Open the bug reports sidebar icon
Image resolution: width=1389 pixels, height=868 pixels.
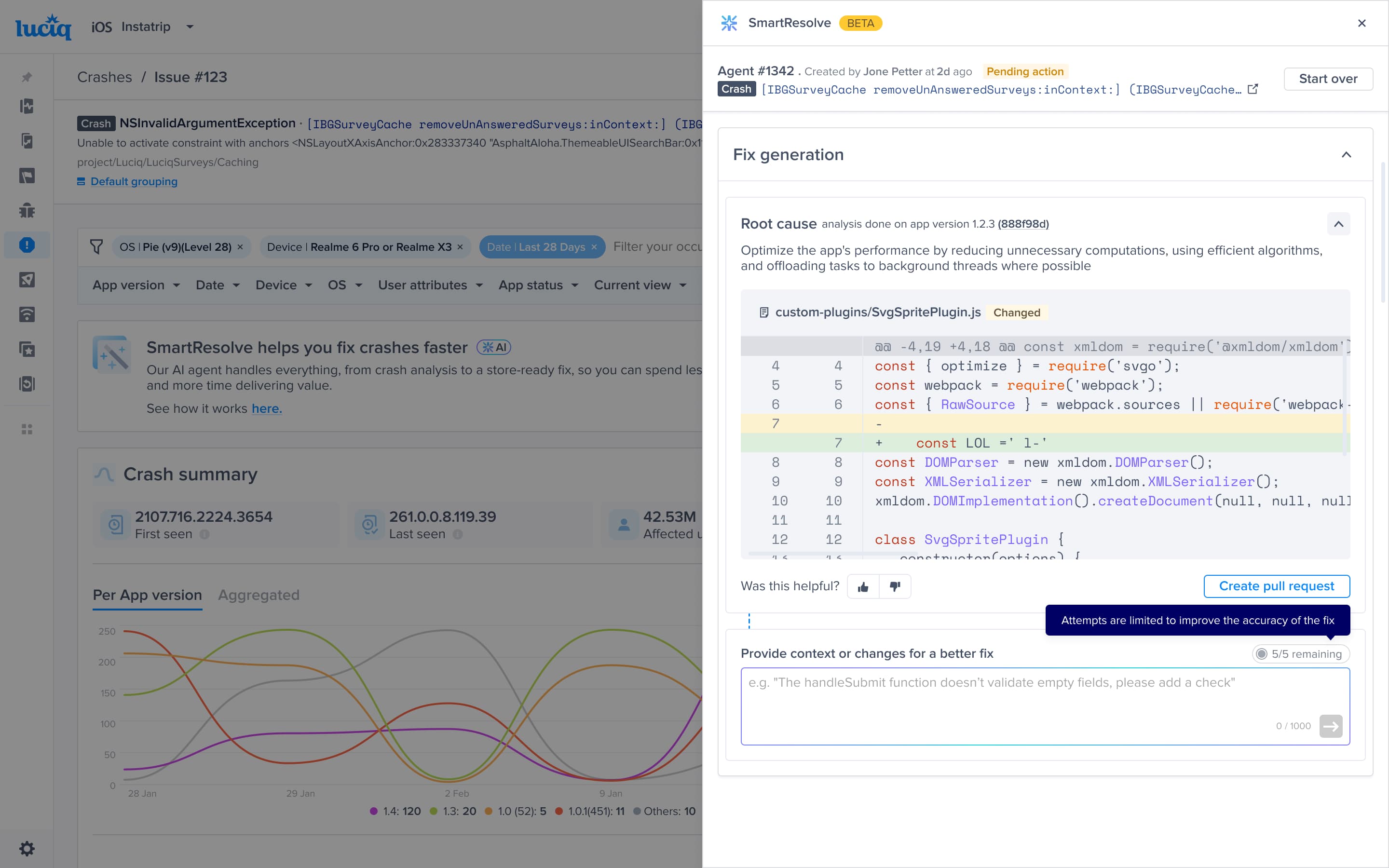pos(27,141)
